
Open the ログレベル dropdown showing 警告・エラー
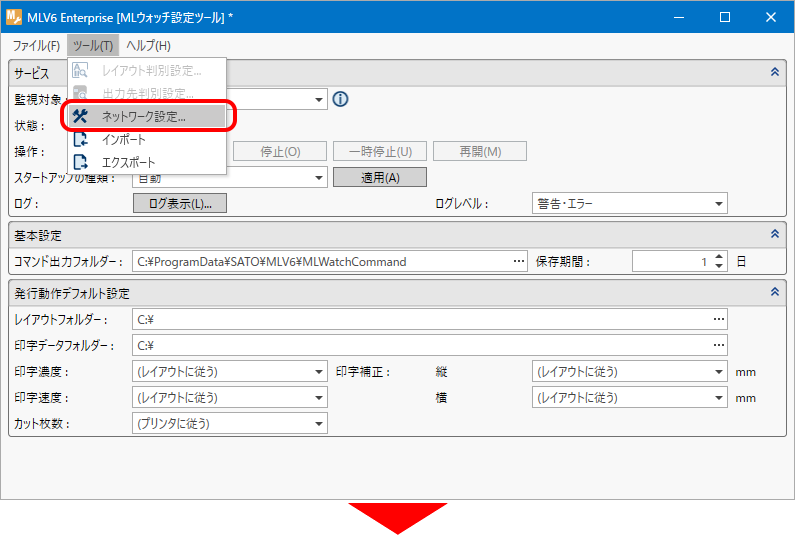coord(630,203)
